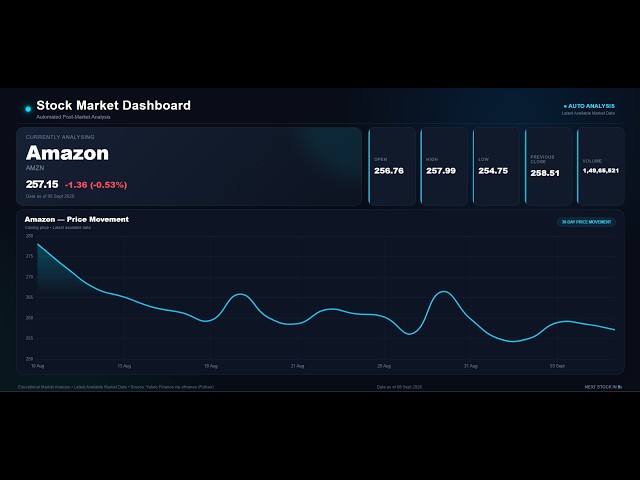The width and height of the screenshot is (640, 480).
Task: Click the NEXT STOCK IN countdown
Action: (x=603, y=387)
